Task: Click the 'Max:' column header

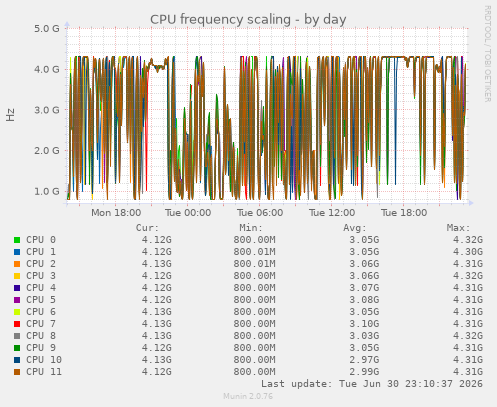Action: pos(458,228)
